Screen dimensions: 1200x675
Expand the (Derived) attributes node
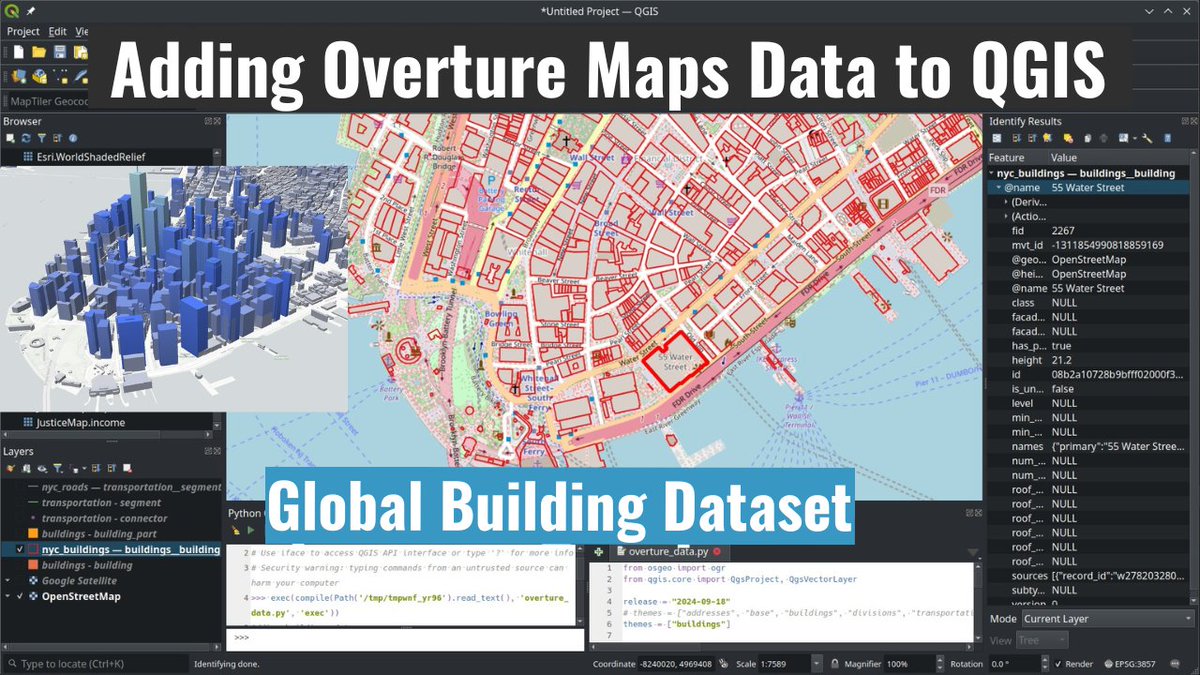click(1006, 202)
